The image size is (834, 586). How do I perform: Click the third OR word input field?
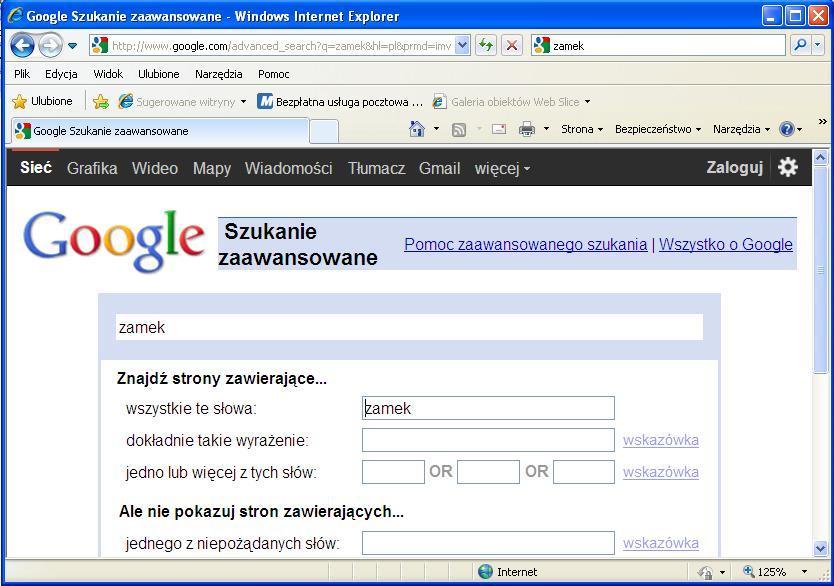point(584,472)
